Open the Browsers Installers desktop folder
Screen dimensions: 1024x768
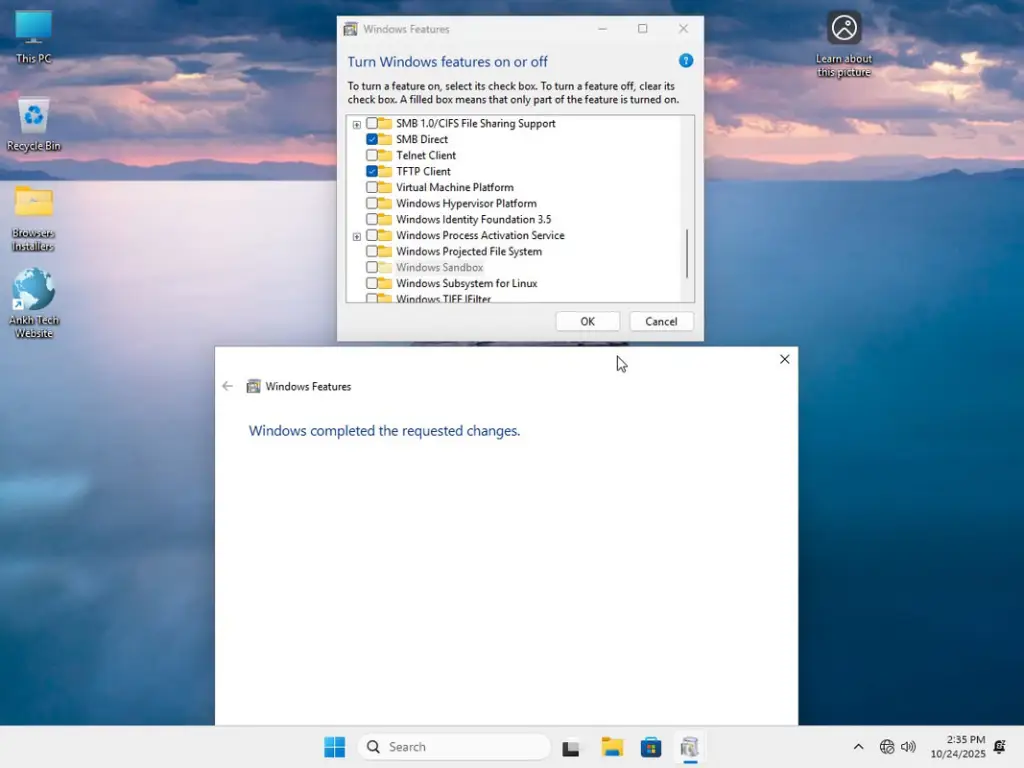click(33, 200)
